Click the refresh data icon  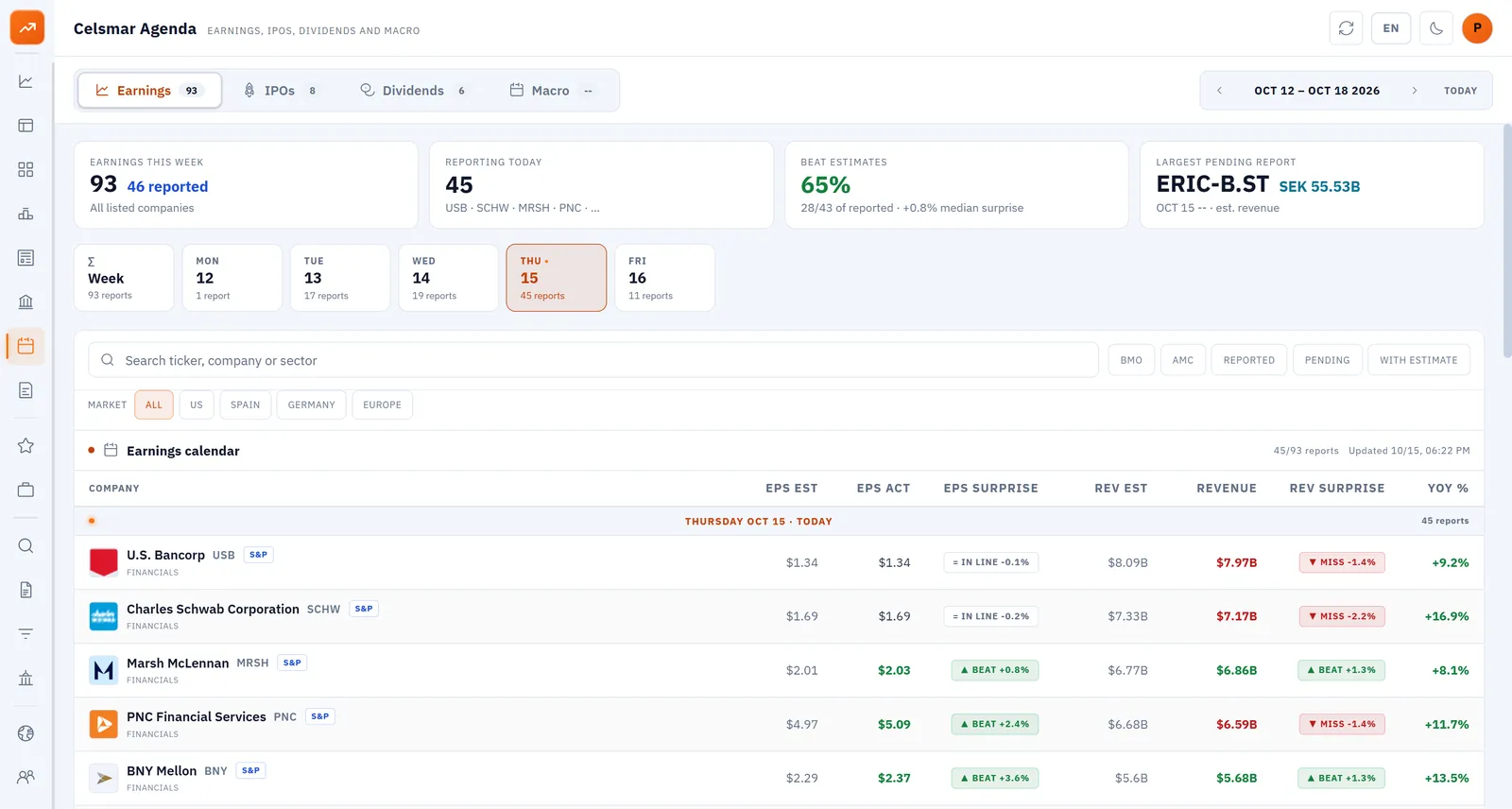tap(1346, 28)
